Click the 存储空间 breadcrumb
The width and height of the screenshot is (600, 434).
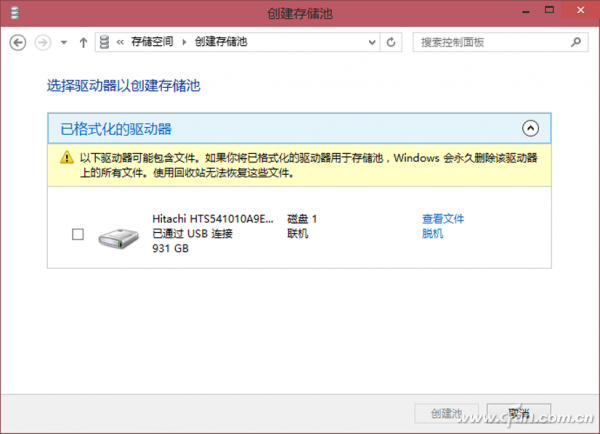[152, 42]
